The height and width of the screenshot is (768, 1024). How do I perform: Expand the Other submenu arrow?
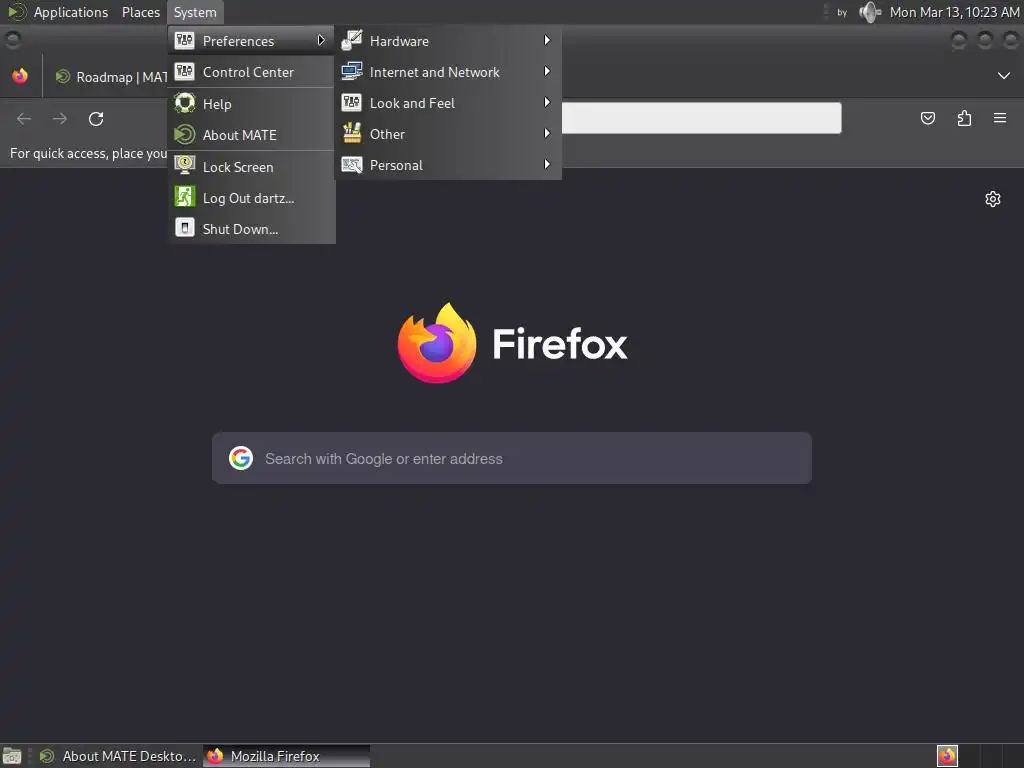(x=547, y=133)
